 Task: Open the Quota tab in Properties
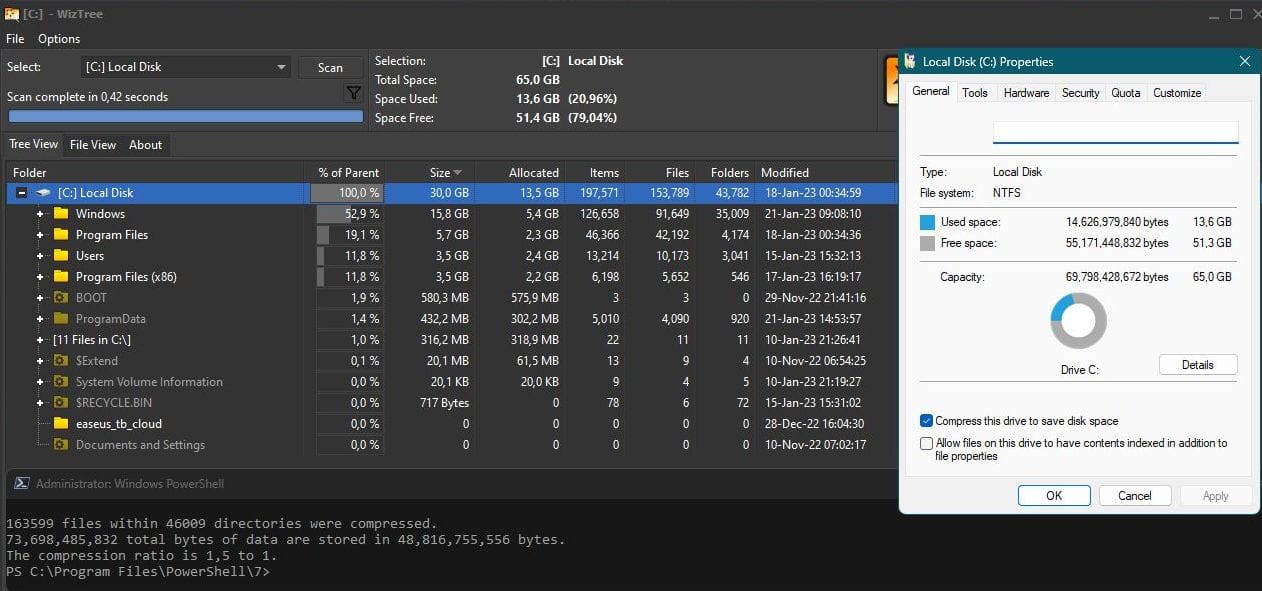(x=1126, y=93)
